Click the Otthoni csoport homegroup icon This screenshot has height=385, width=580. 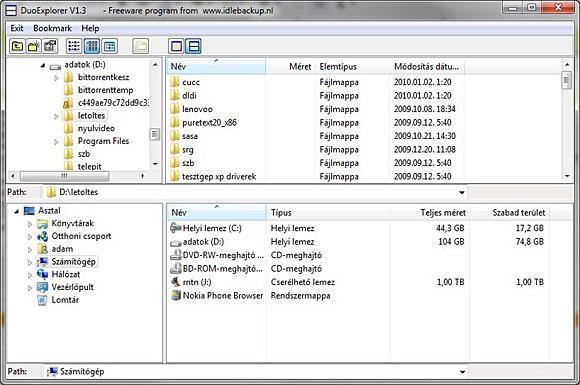click(43, 236)
